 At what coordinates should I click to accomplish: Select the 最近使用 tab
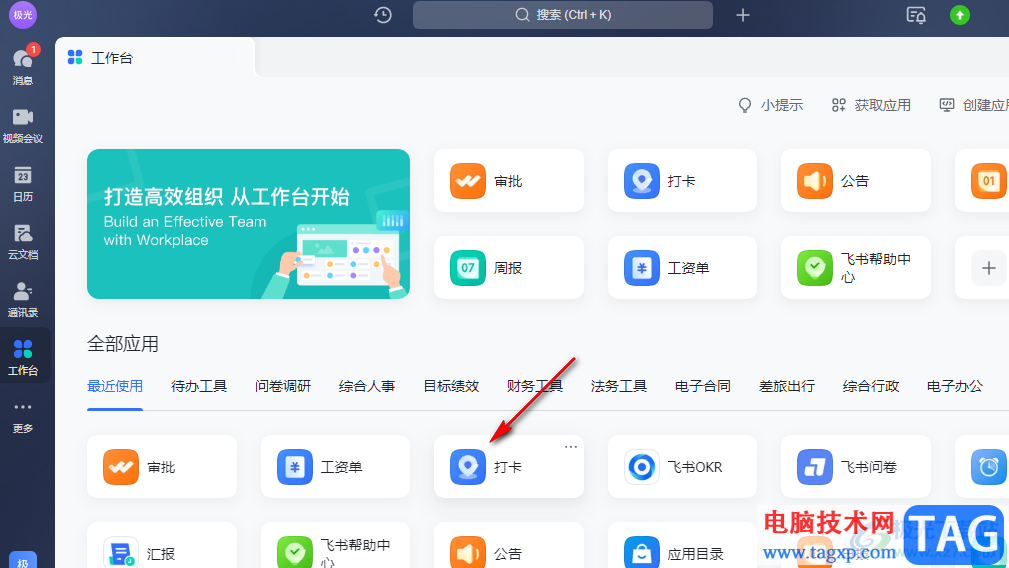tap(115, 386)
